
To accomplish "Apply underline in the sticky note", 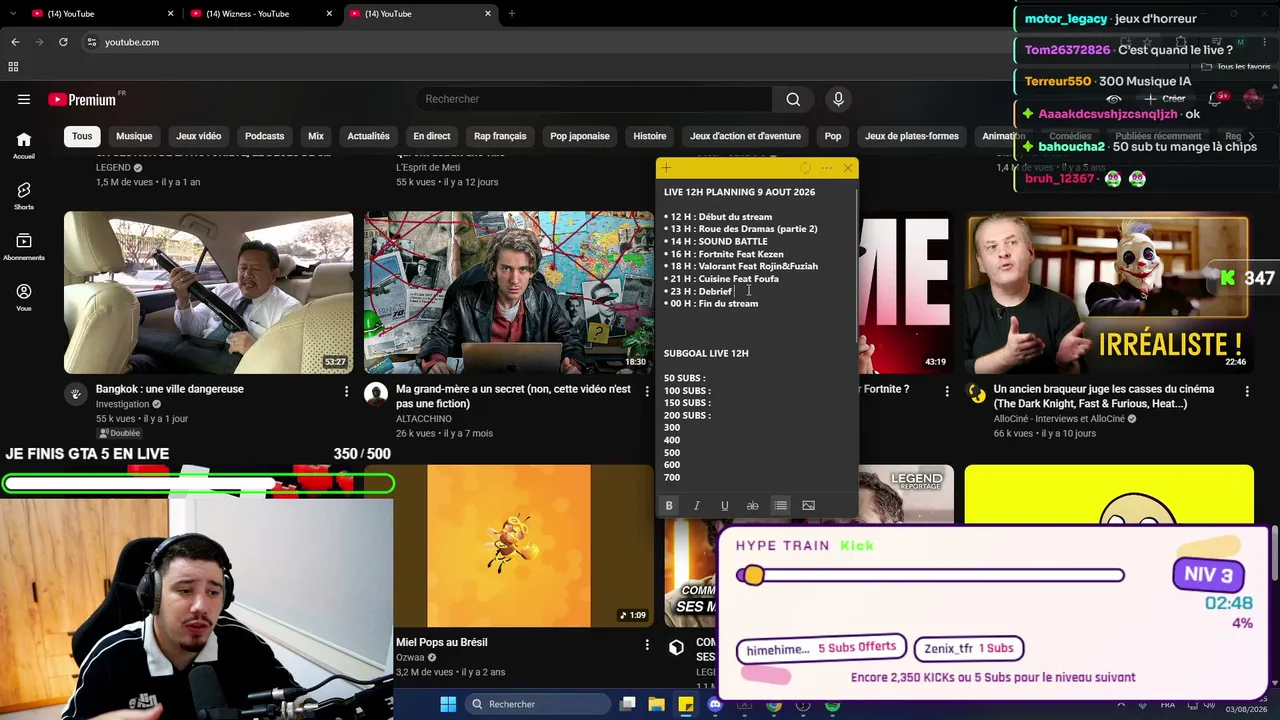I will tap(725, 506).
